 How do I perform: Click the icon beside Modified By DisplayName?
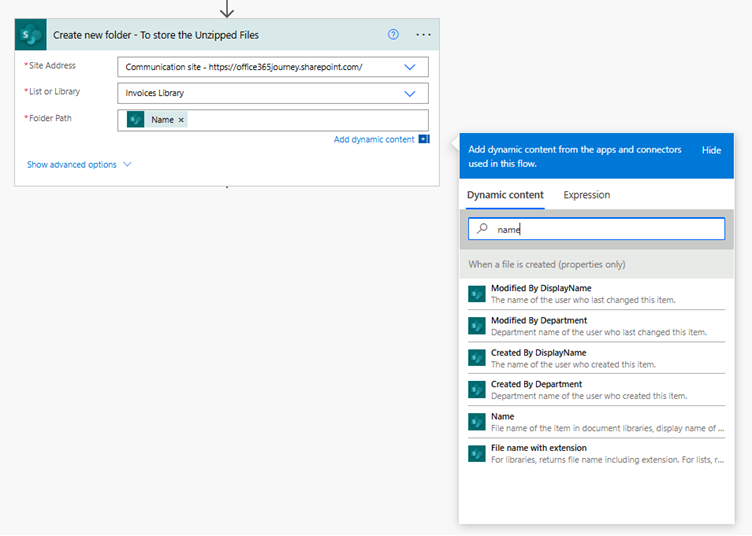coord(477,294)
